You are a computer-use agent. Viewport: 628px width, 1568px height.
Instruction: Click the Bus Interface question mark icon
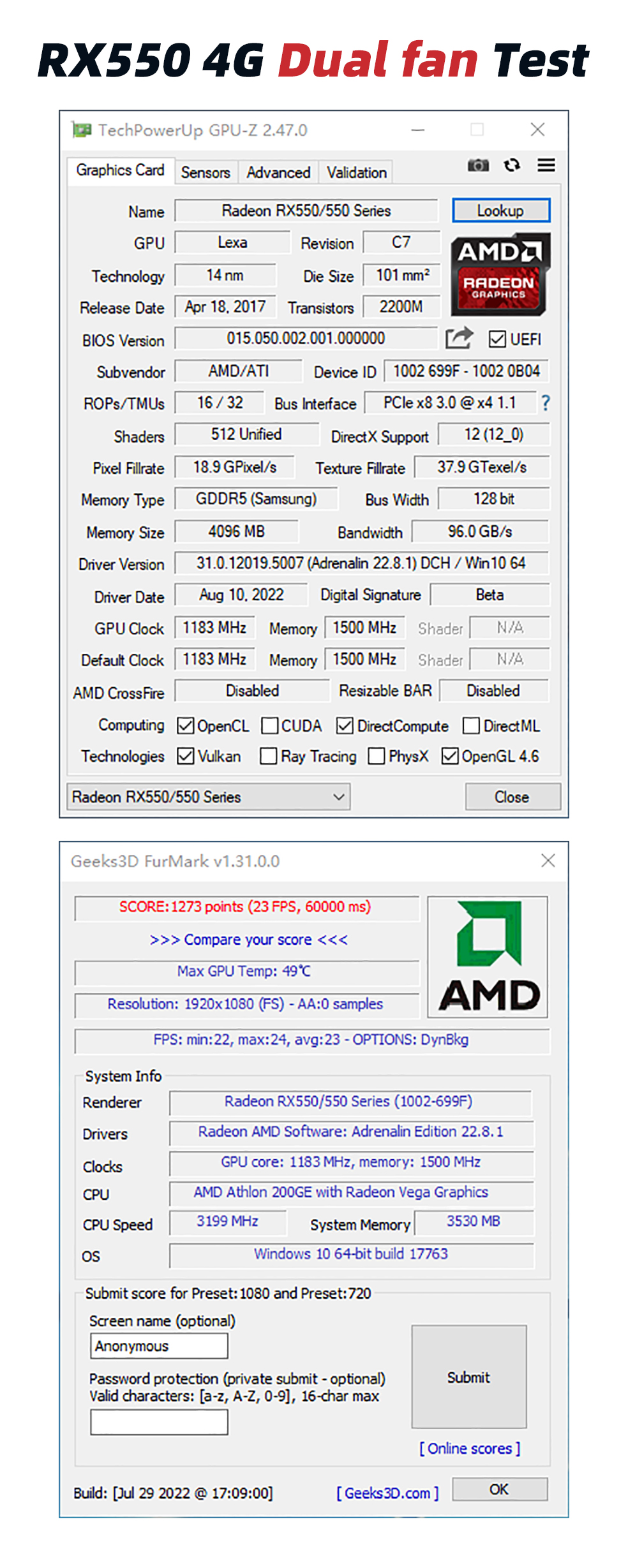tap(545, 403)
